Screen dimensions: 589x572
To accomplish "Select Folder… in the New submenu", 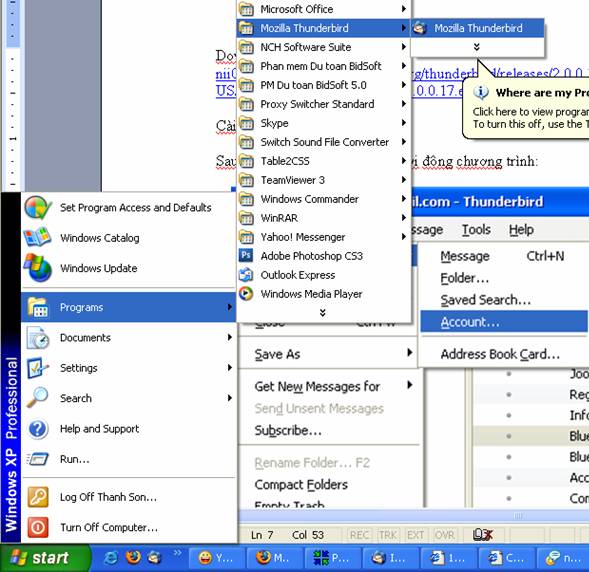I will tap(504, 278).
